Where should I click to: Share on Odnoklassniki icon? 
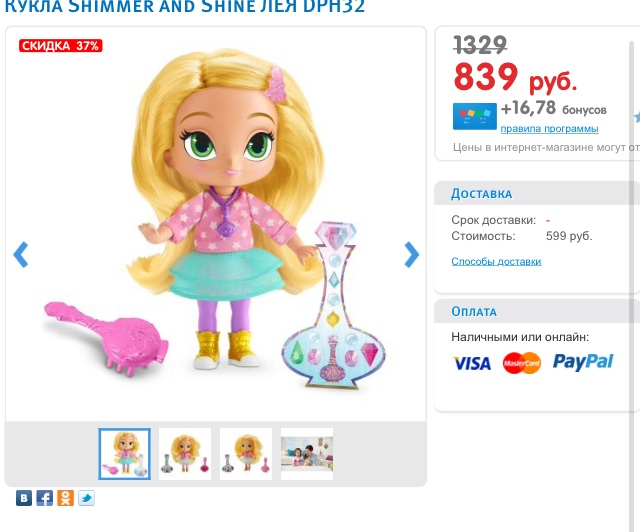pos(65,497)
